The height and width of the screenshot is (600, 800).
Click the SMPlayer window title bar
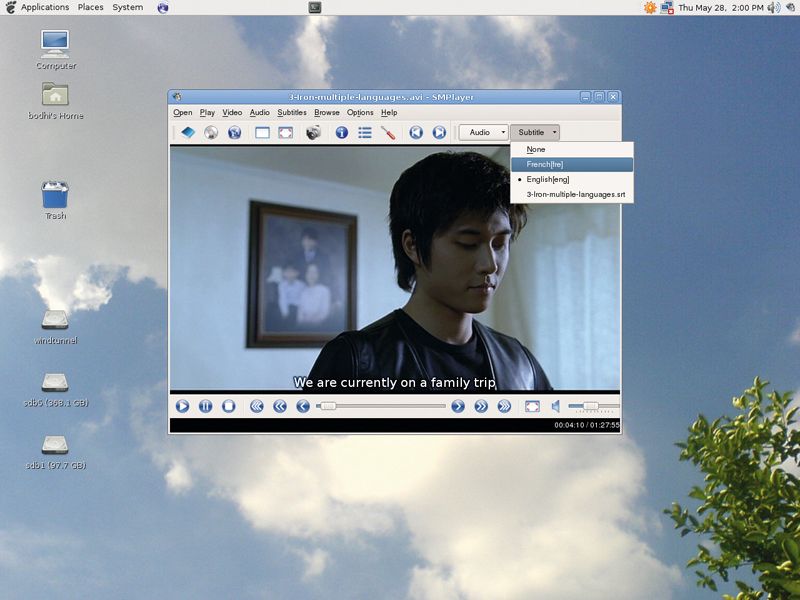(x=381, y=97)
